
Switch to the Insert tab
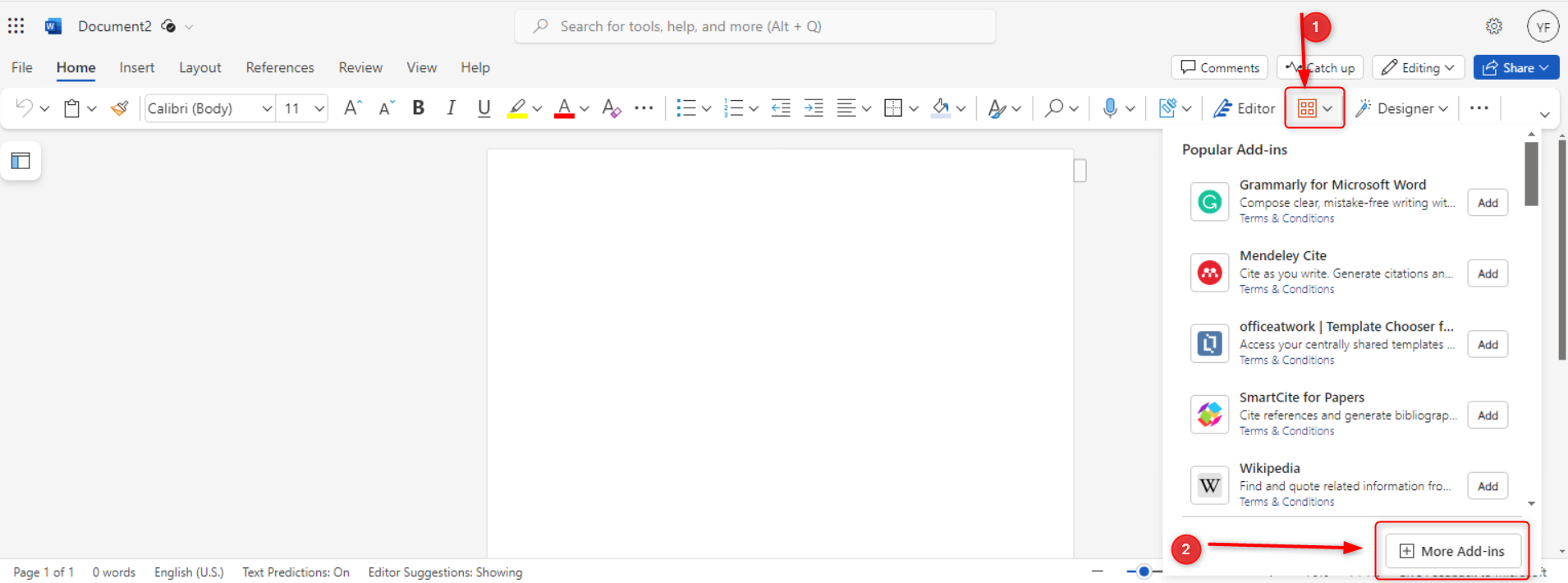136,67
